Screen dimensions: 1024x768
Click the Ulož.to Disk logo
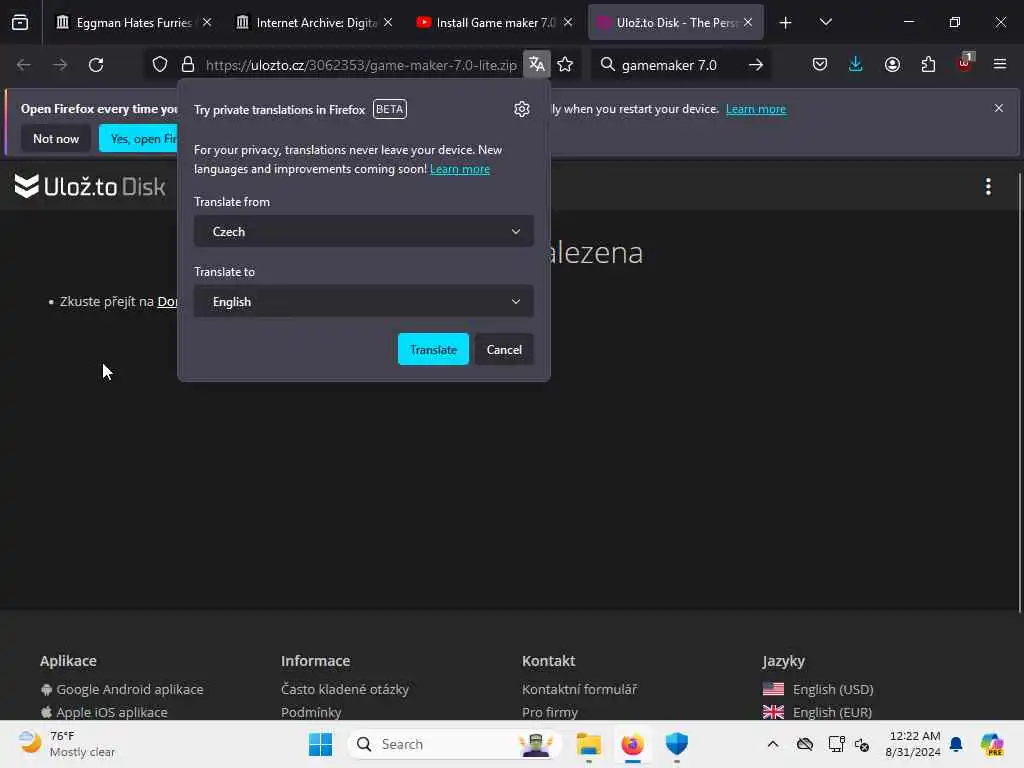[x=90, y=187]
